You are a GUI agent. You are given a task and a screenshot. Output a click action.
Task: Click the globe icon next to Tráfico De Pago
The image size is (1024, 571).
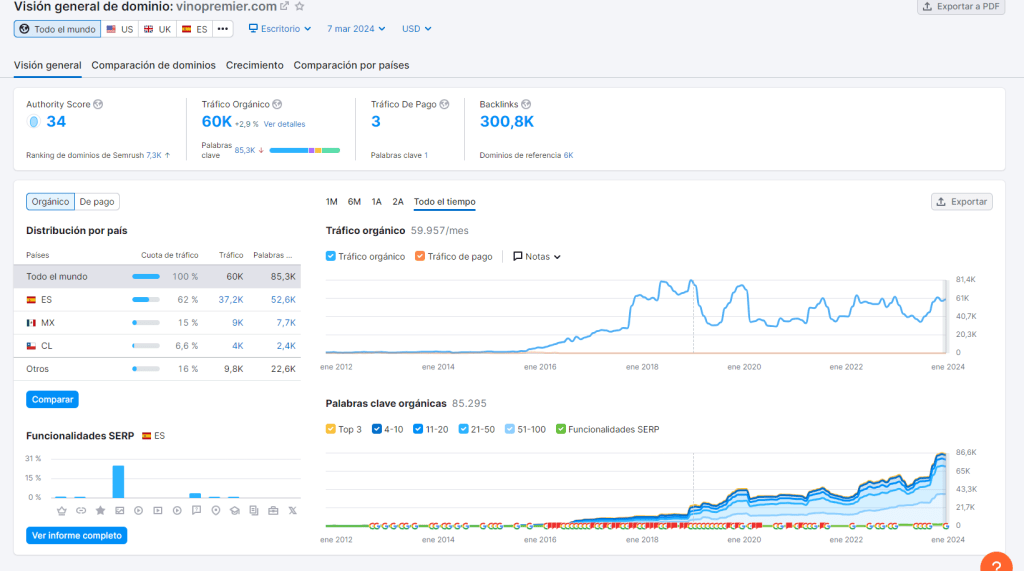[x=444, y=105]
